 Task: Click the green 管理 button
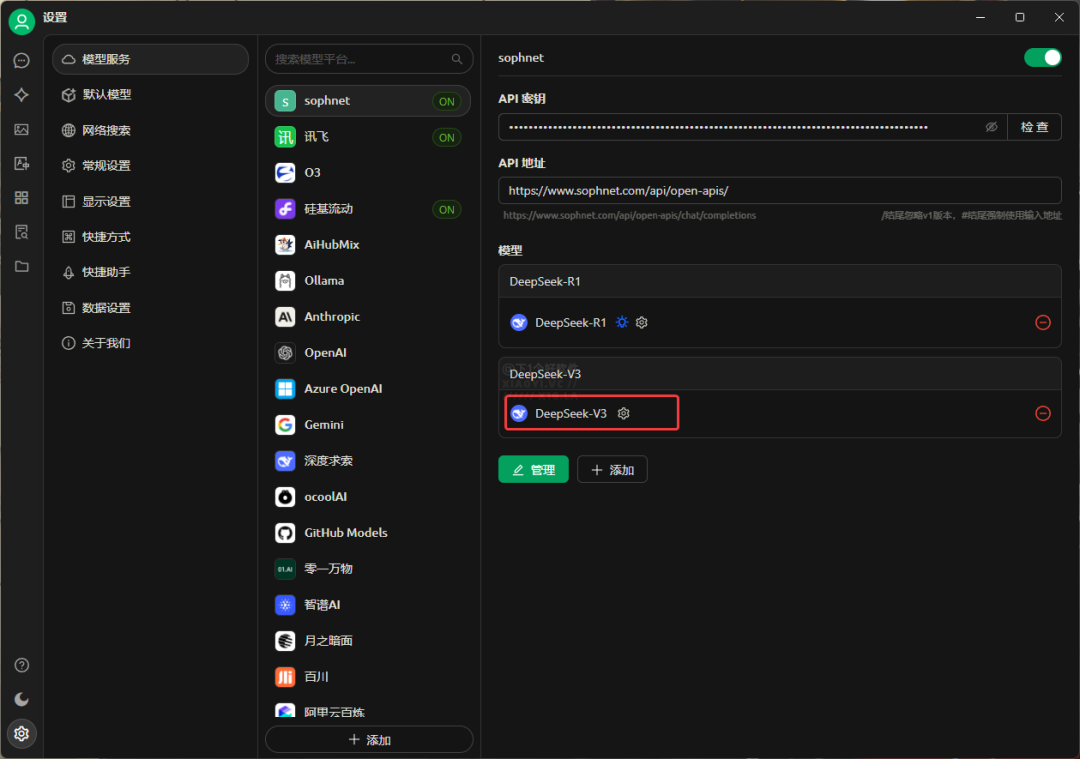(533, 470)
